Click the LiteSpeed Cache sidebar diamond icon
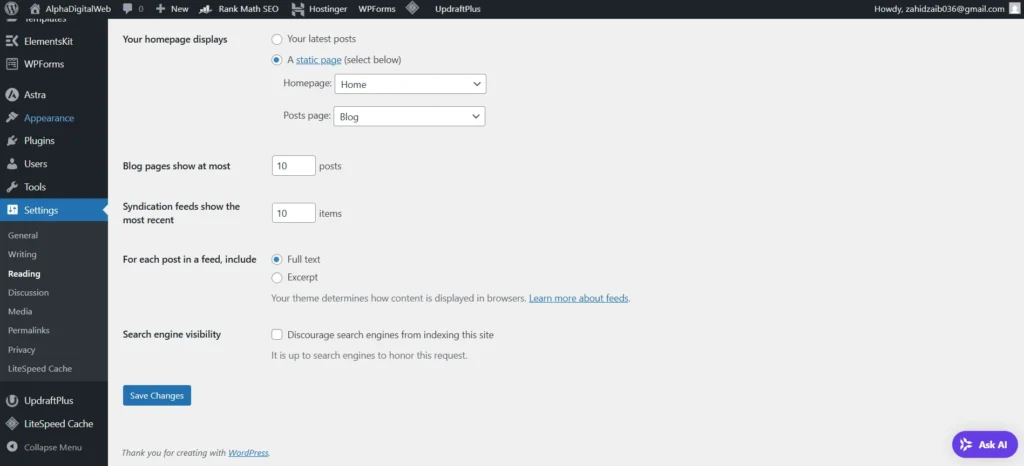The width and height of the screenshot is (1024, 466). click(x=12, y=424)
